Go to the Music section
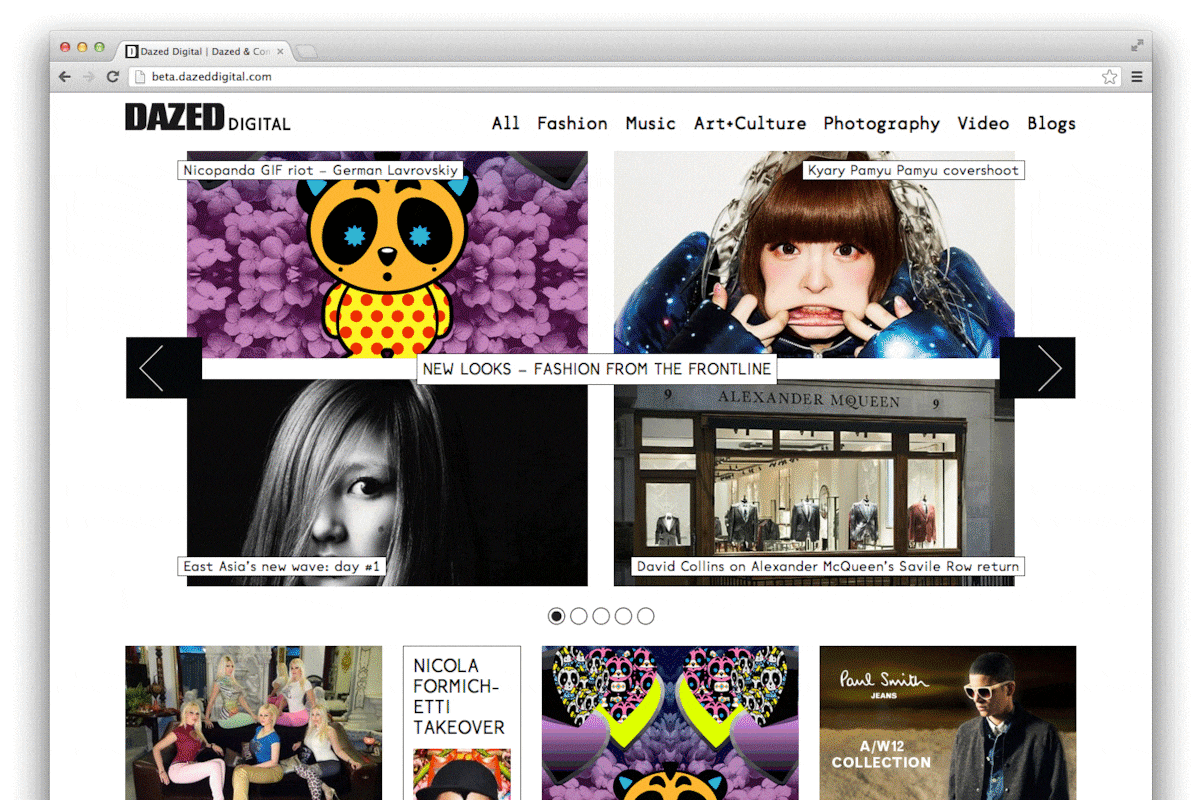Image resolution: width=1200 pixels, height=800 pixels. (651, 123)
